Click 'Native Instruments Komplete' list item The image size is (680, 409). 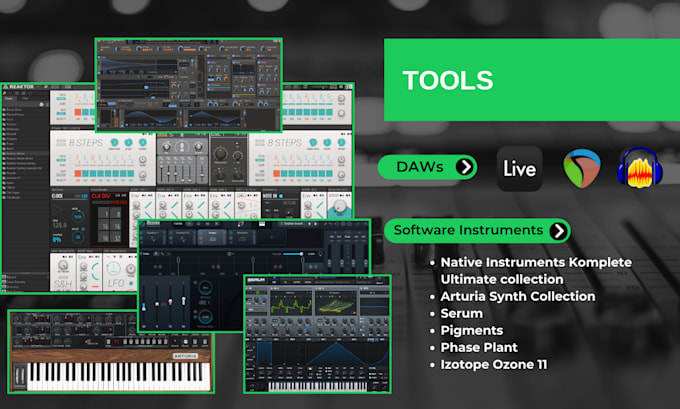tap(536, 262)
